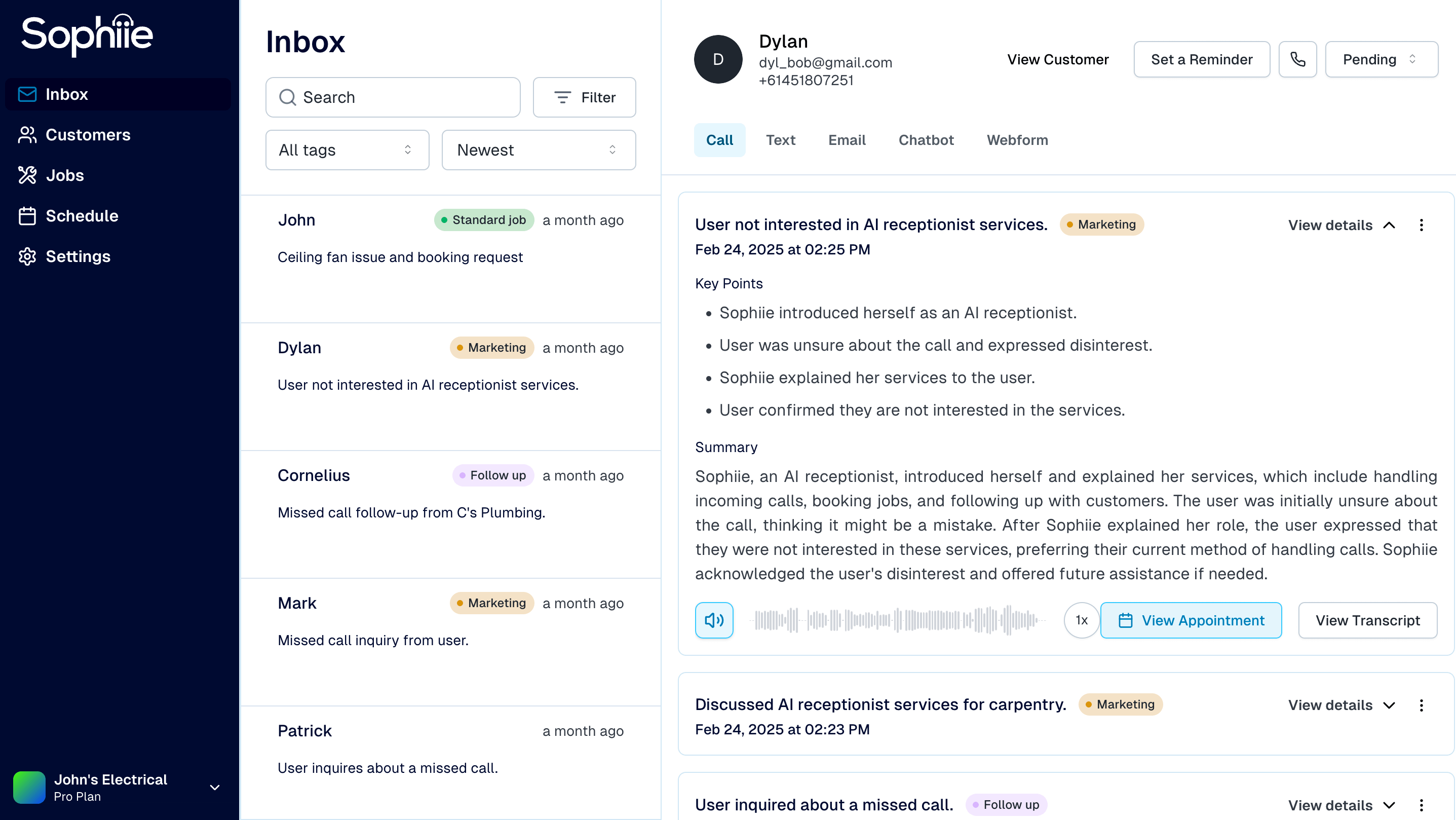Click the Dylan avatar circle
Image resolution: width=1456 pixels, height=820 pixels.
[x=718, y=59]
